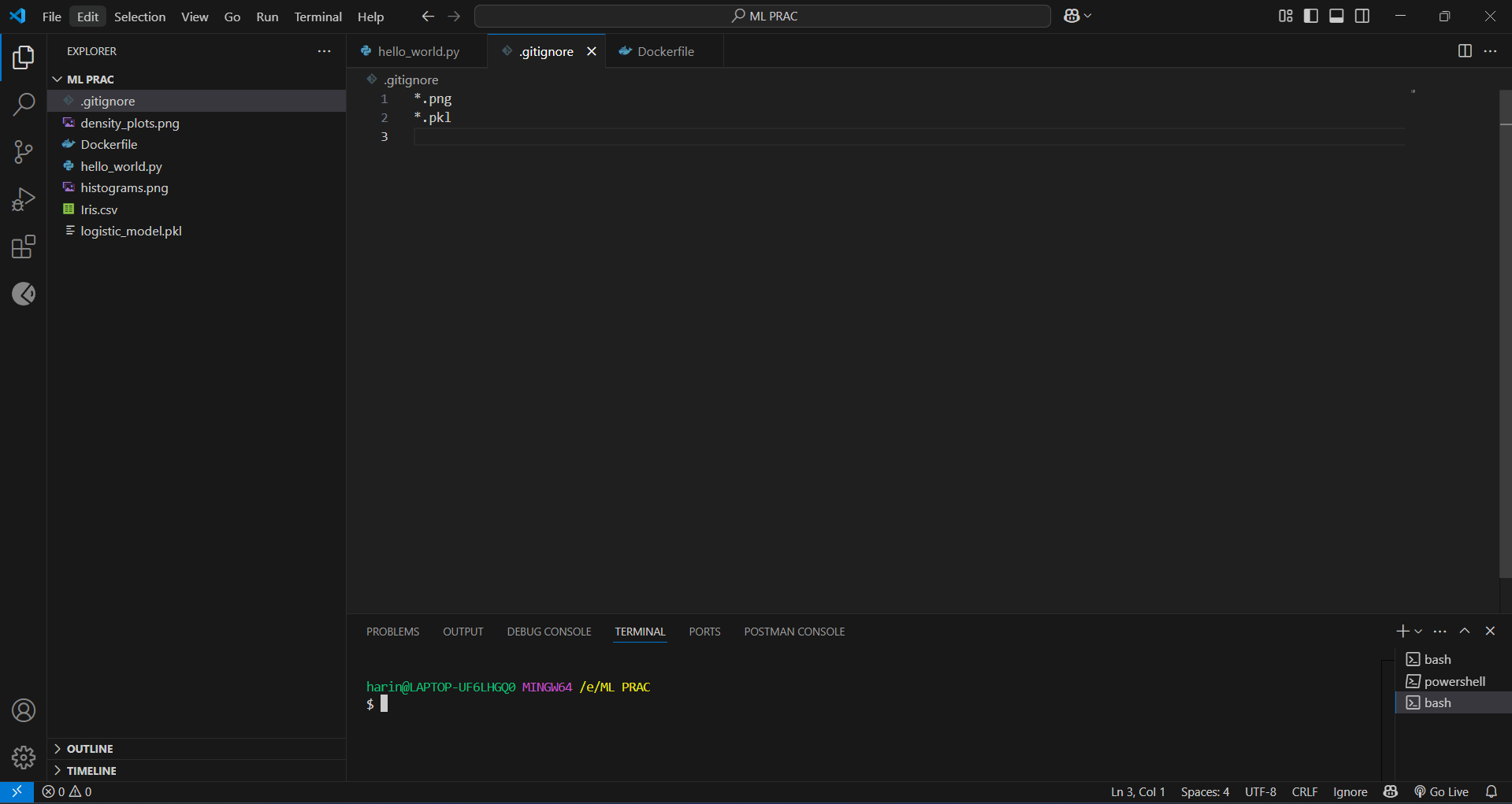Open editor More Actions ellipsis
The width and height of the screenshot is (1512, 804).
click(x=1490, y=51)
